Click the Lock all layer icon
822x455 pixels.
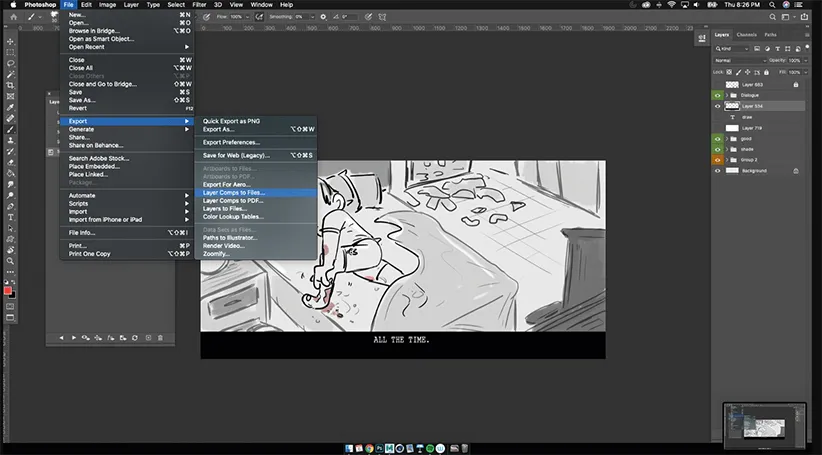[x=767, y=72]
